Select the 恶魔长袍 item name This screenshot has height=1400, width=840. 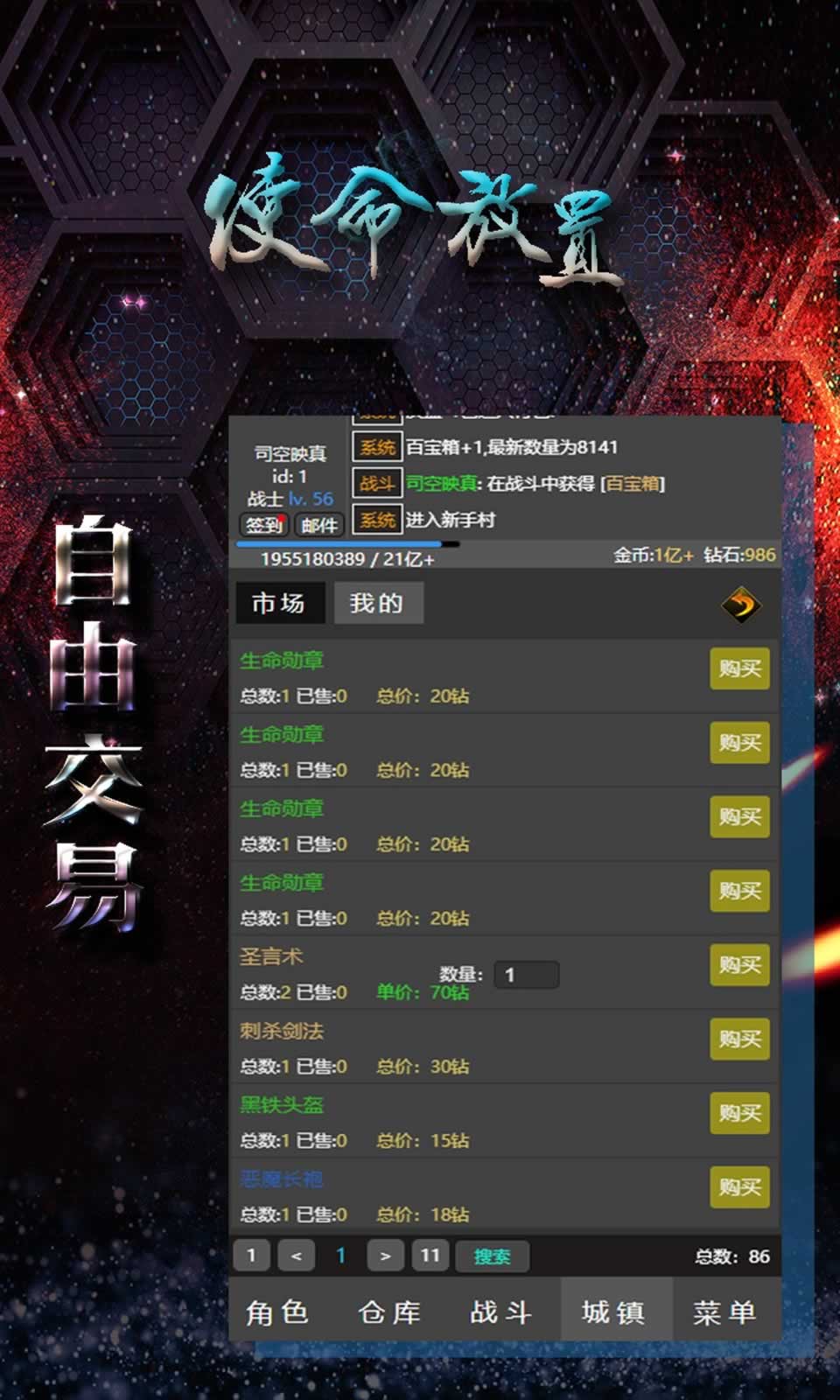(282, 1179)
